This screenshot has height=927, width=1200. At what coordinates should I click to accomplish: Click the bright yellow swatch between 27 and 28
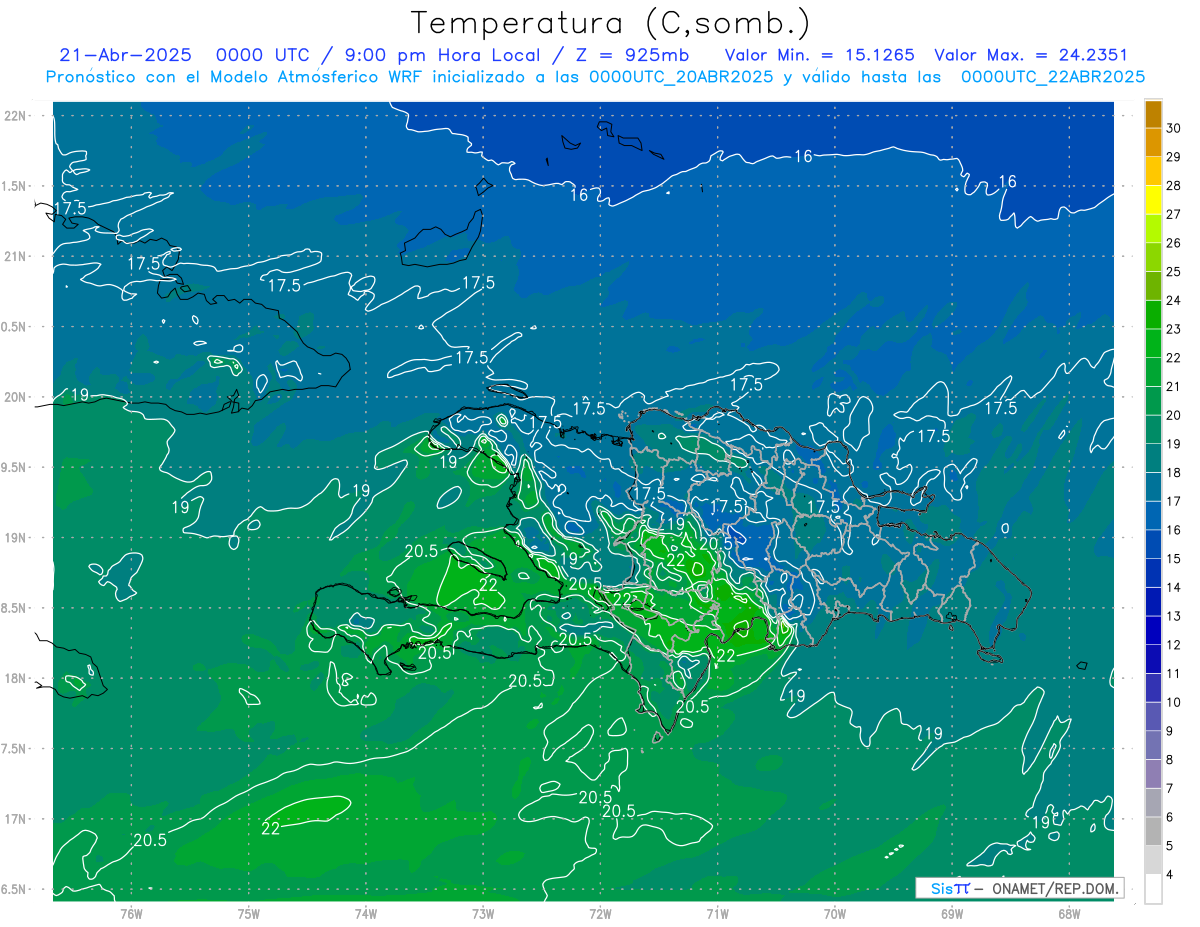click(1153, 200)
